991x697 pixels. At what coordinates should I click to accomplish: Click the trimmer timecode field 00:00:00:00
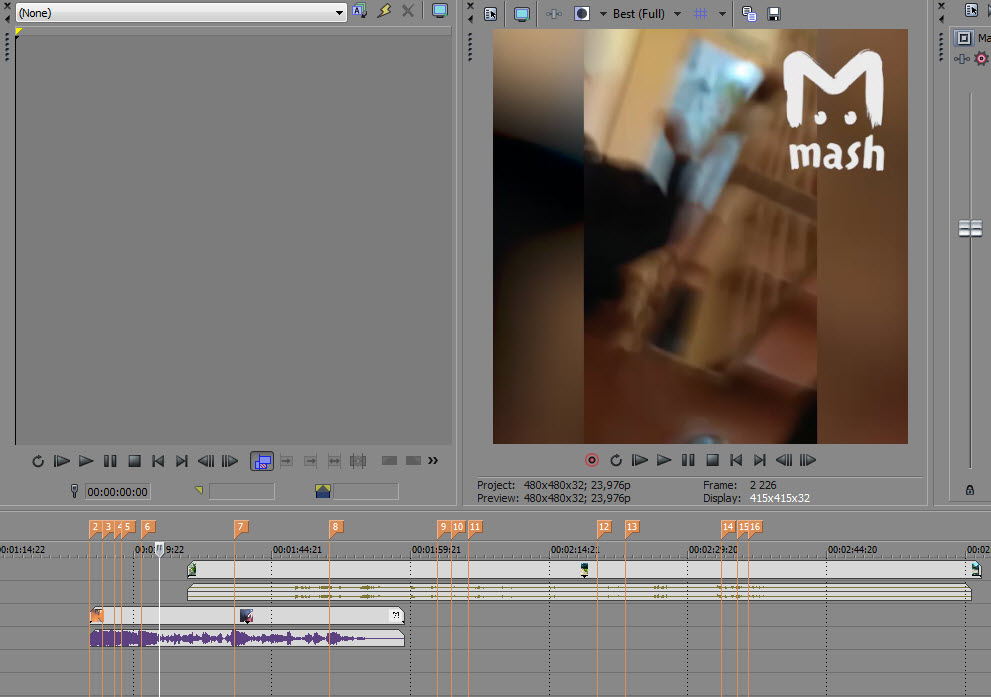pos(117,492)
